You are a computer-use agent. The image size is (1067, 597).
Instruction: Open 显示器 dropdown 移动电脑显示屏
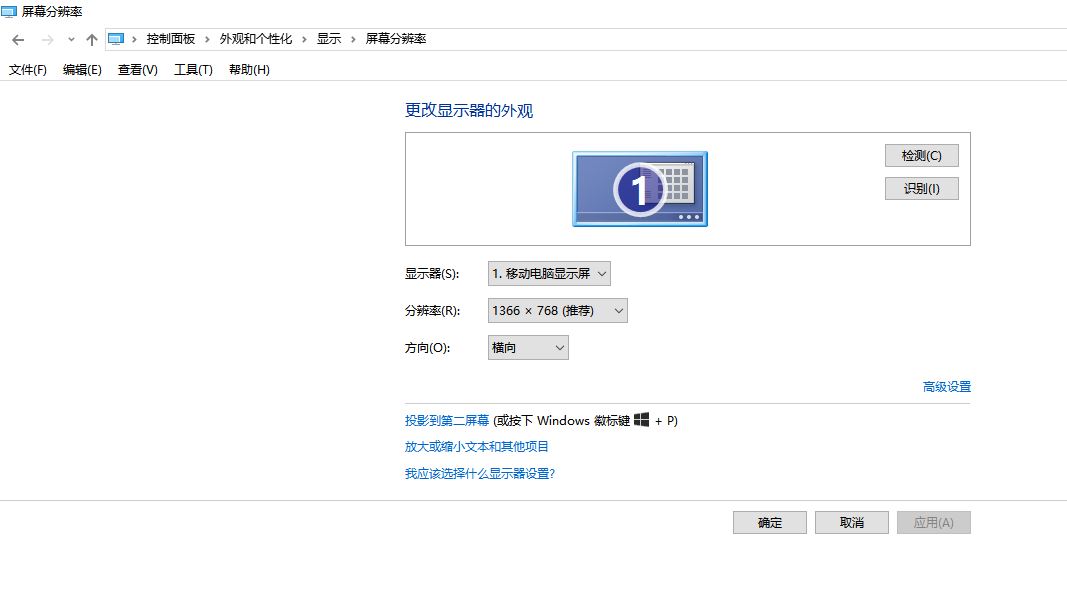(x=549, y=274)
